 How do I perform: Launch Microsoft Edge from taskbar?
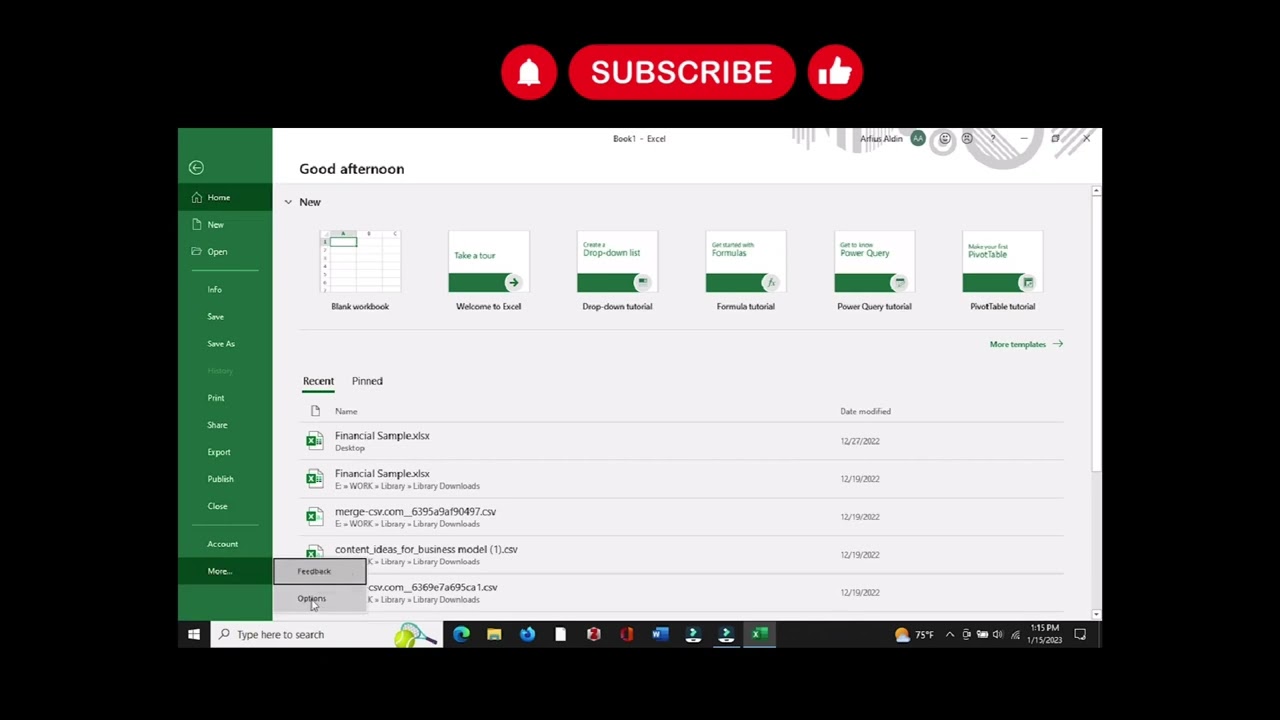461,634
